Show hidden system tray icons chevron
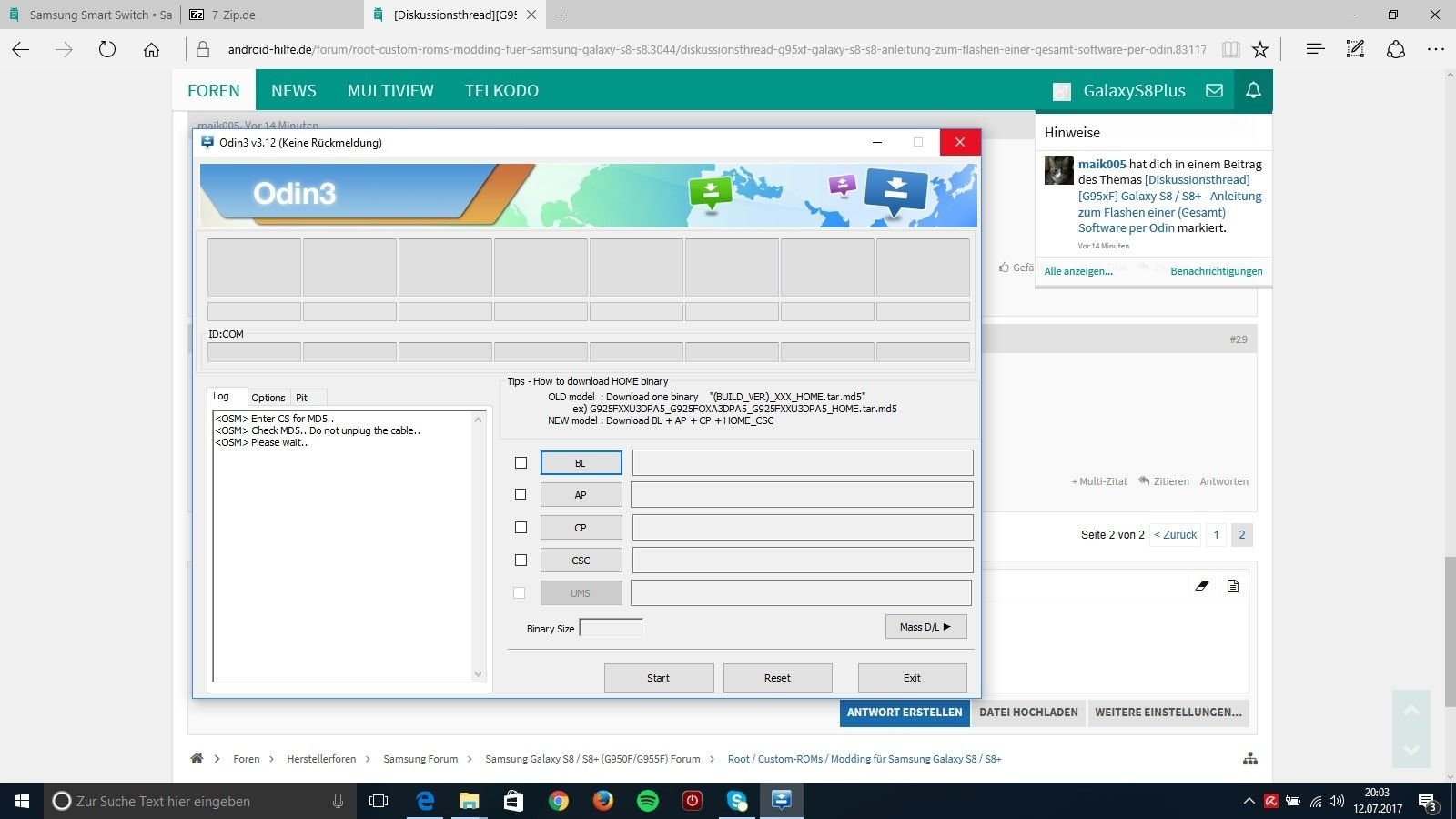 (1249, 801)
